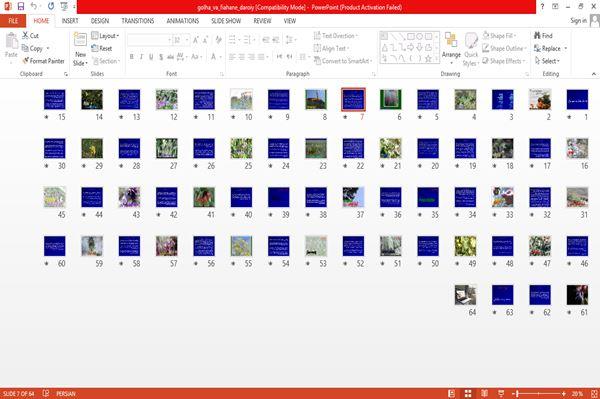Image resolution: width=600 pixels, height=399 pixels.
Task: Click the PERSIAN language indicator
Action: pyautogui.click(x=66, y=394)
